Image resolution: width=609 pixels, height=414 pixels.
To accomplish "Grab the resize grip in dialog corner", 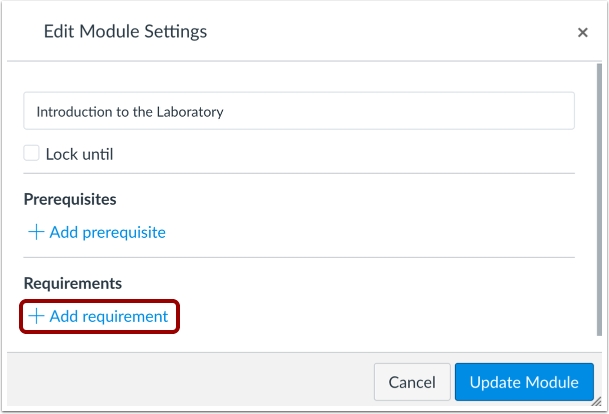I will tap(596, 402).
